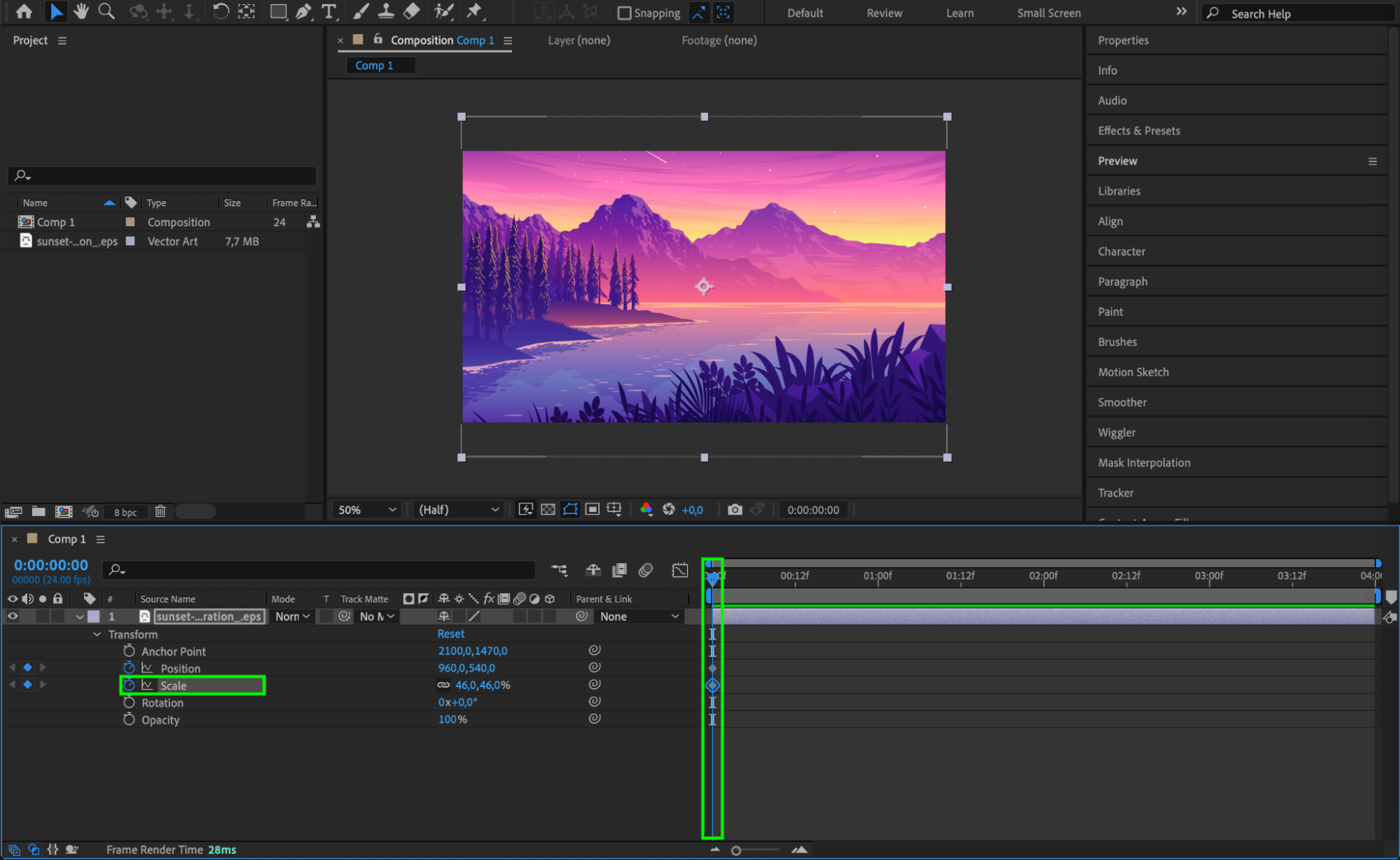Hide the sunset layer eye toggle
This screenshot has width=1400, height=860.
(13, 616)
